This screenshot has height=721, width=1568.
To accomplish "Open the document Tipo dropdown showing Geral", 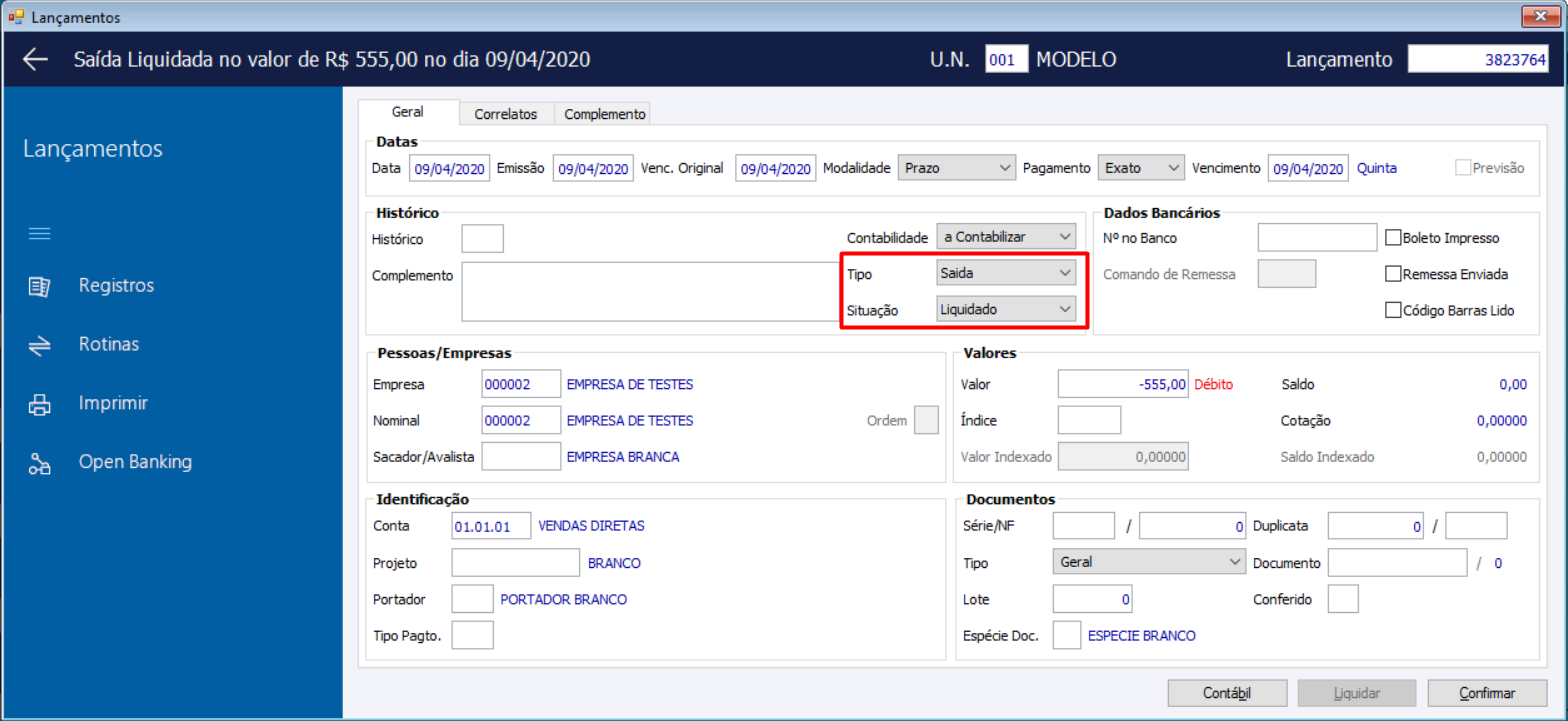I will 1149,562.
